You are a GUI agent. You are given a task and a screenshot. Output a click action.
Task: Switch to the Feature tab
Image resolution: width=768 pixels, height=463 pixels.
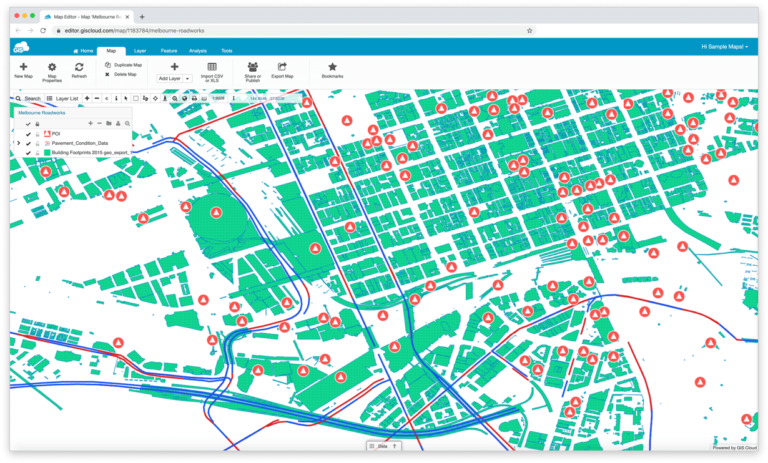pyautogui.click(x=168, y=50)
